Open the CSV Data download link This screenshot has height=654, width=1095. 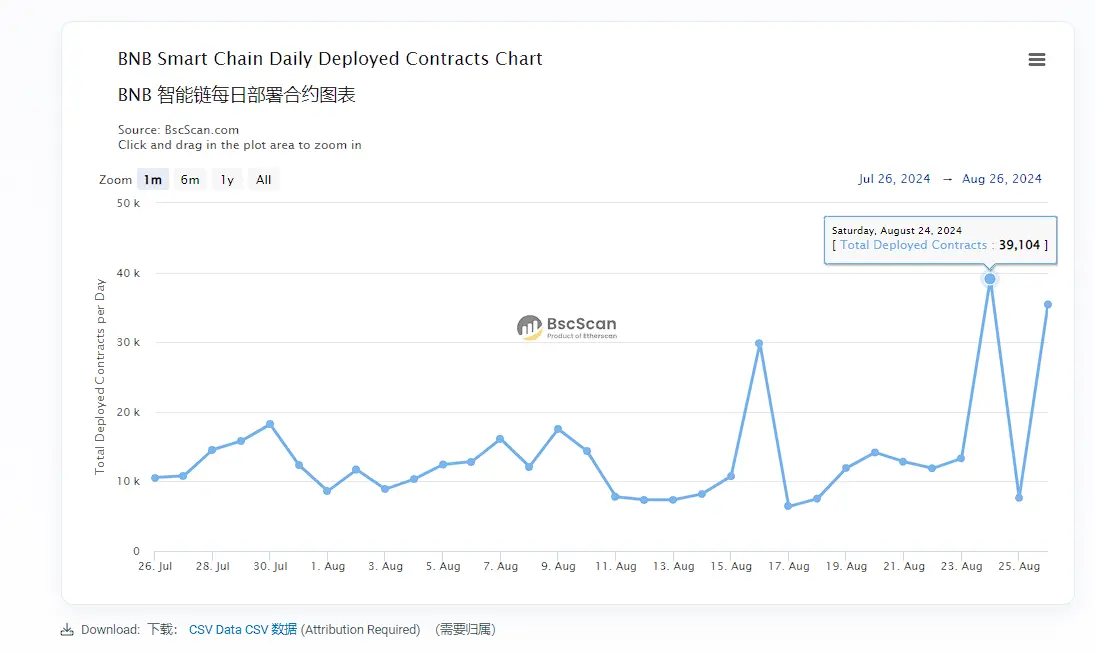point(216,629)
